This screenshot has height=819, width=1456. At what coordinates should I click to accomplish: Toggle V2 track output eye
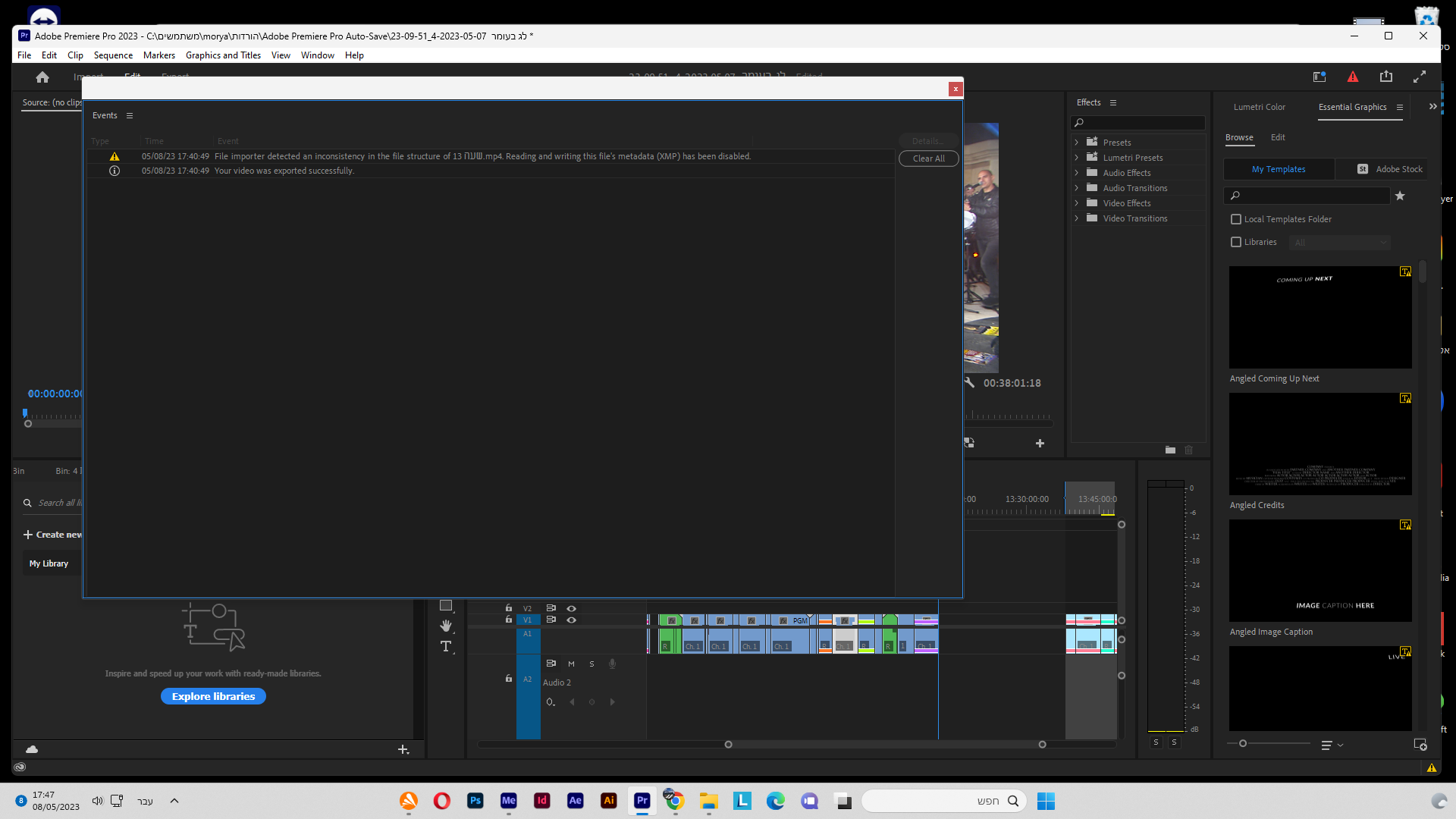(572, 608)
